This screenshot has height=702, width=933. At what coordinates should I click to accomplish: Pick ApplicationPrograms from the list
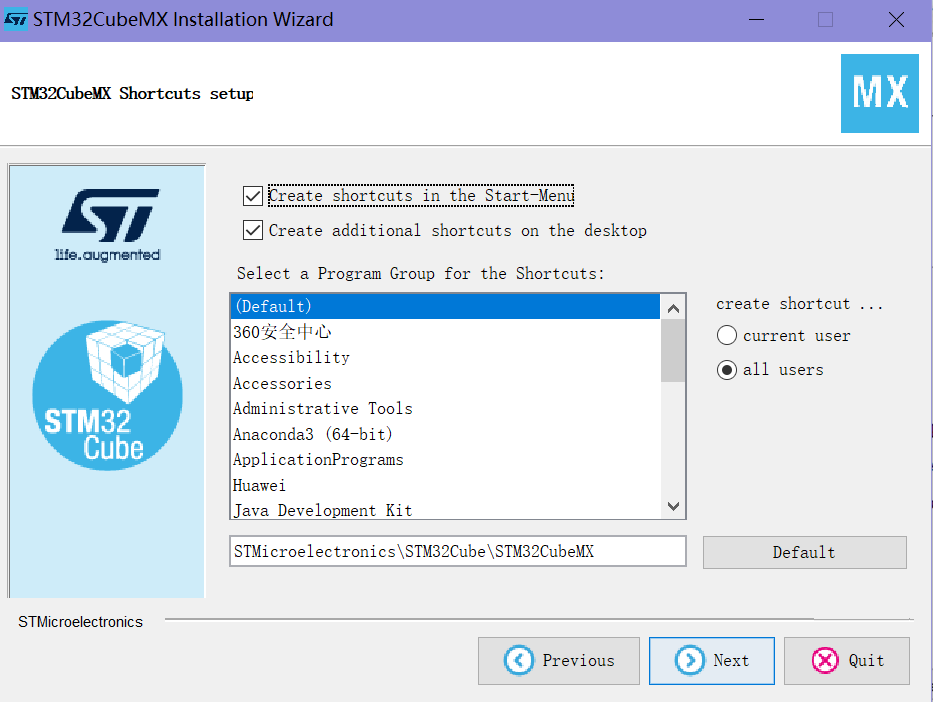(x=445, y=460)
